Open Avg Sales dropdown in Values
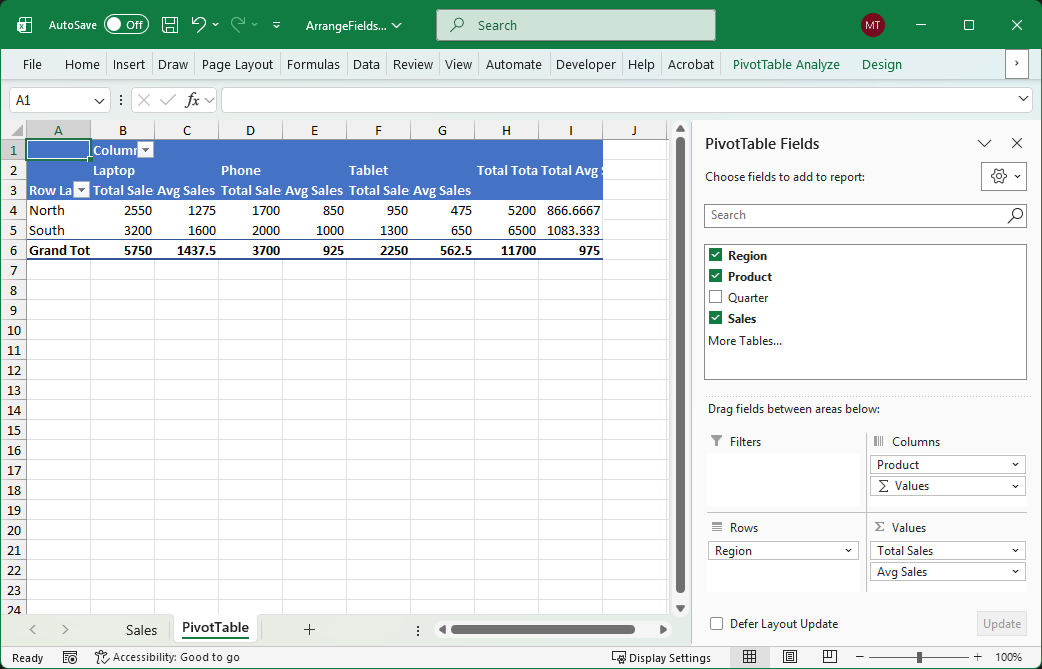This screenshot has height=669, width=1042. 1015,572
